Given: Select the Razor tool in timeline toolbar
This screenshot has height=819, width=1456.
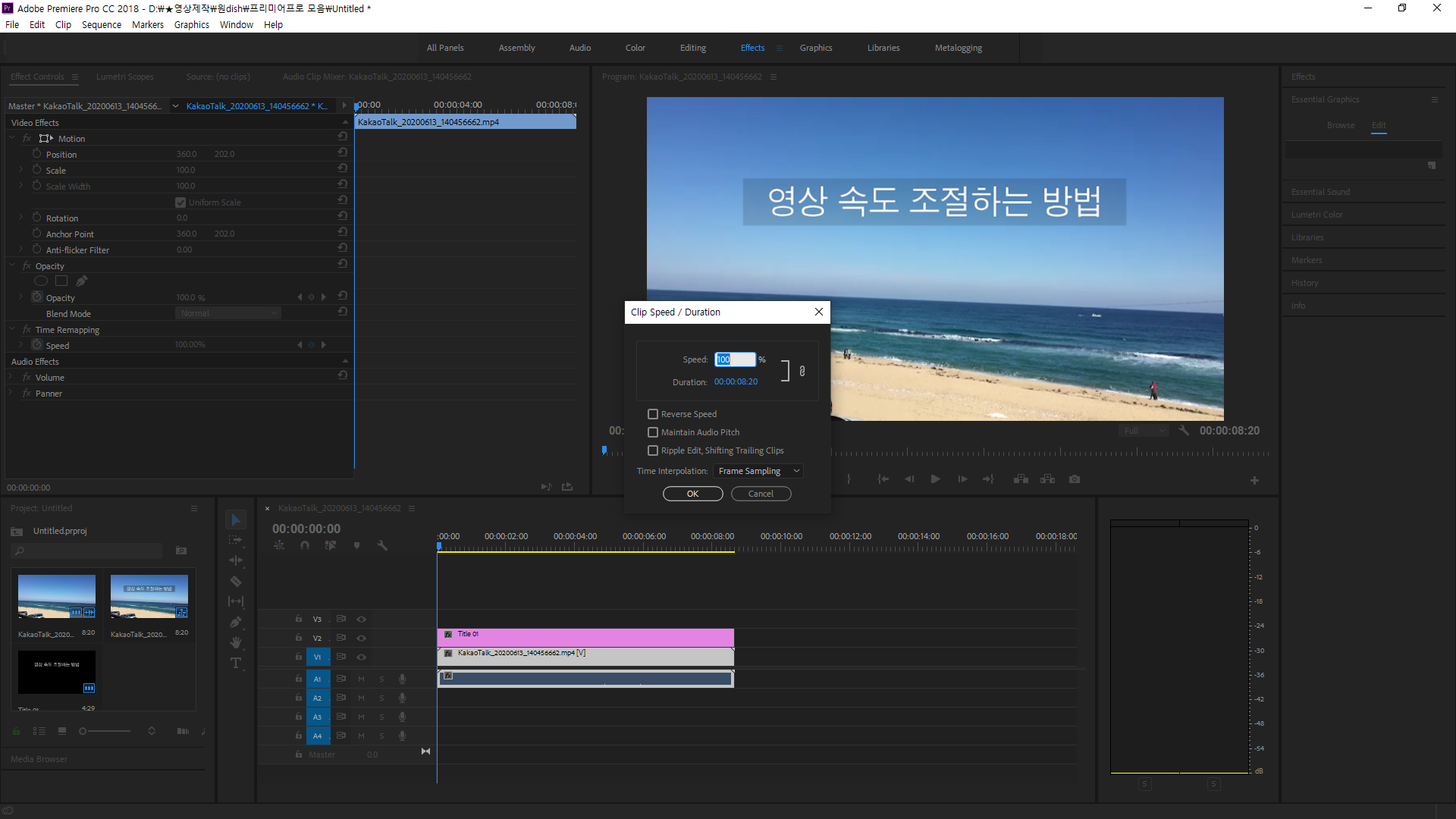Looking at the screenshot, I should point(236,581).
